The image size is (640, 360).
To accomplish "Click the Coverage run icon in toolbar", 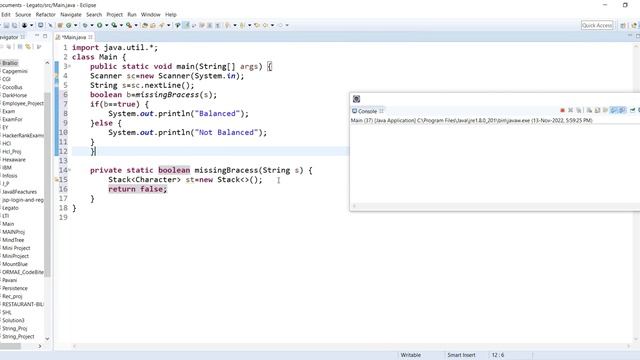I will pos(114,25).
